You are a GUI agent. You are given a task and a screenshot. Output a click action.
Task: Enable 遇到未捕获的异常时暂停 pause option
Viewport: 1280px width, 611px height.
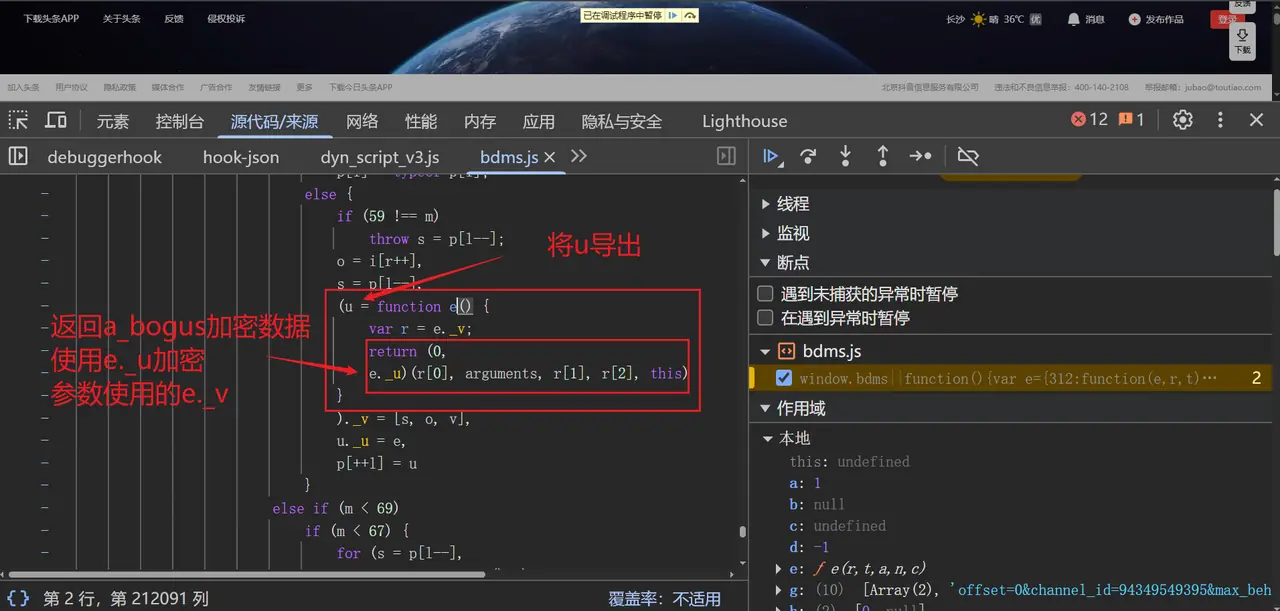pos(765,293)
